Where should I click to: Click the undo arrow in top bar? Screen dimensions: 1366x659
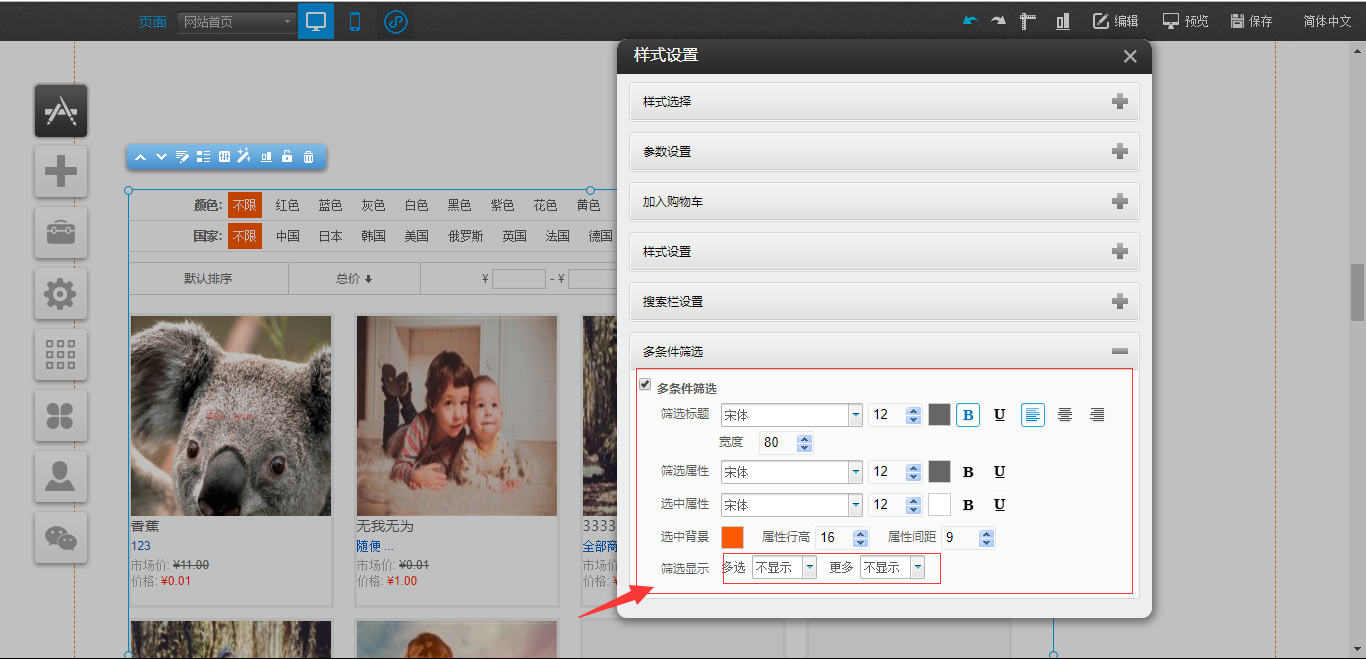tap(969, 21)
